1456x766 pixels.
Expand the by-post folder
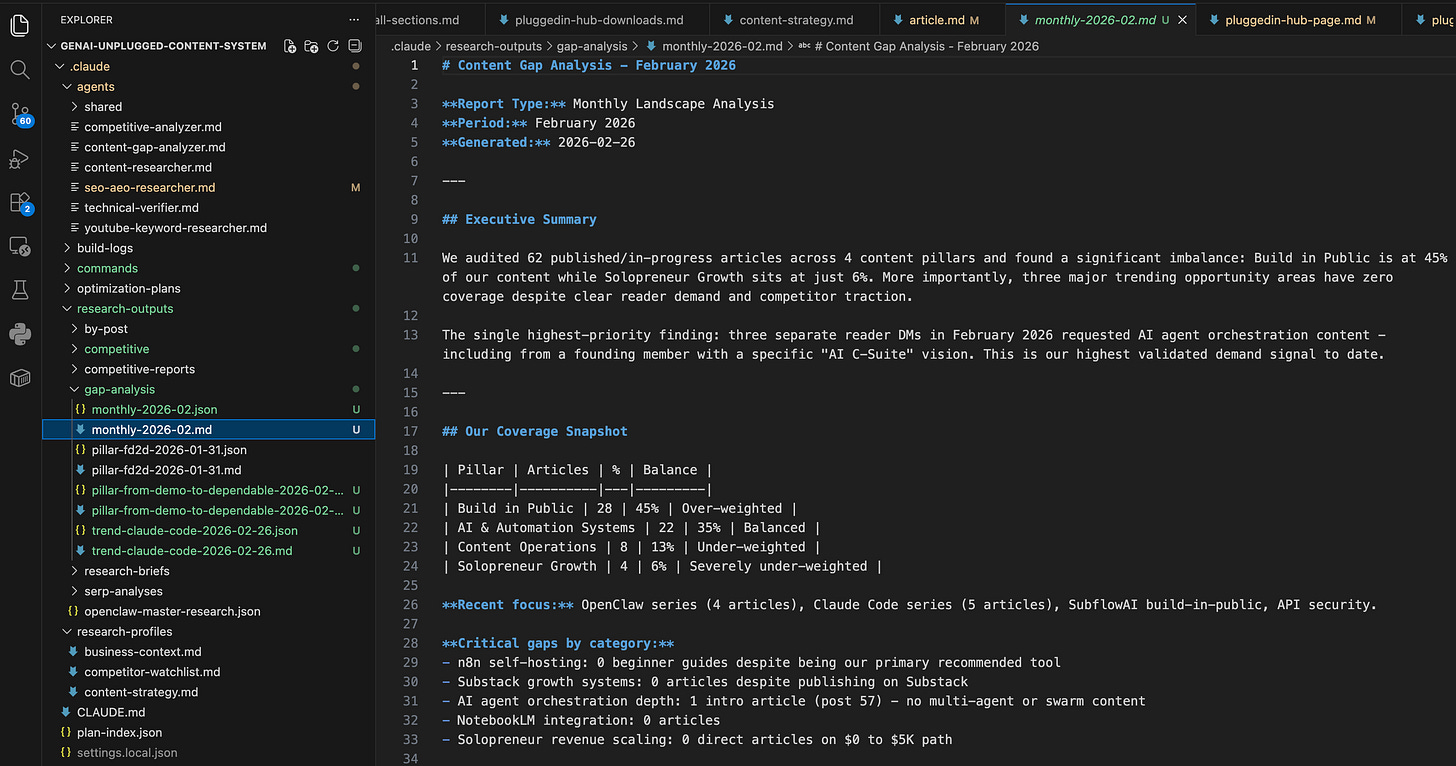coord(74,328)
